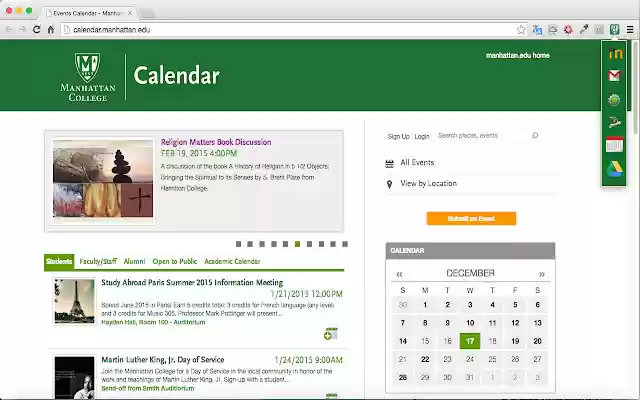
Task: Click the DECEMBER month heading
Action: (x=470, y=273)
